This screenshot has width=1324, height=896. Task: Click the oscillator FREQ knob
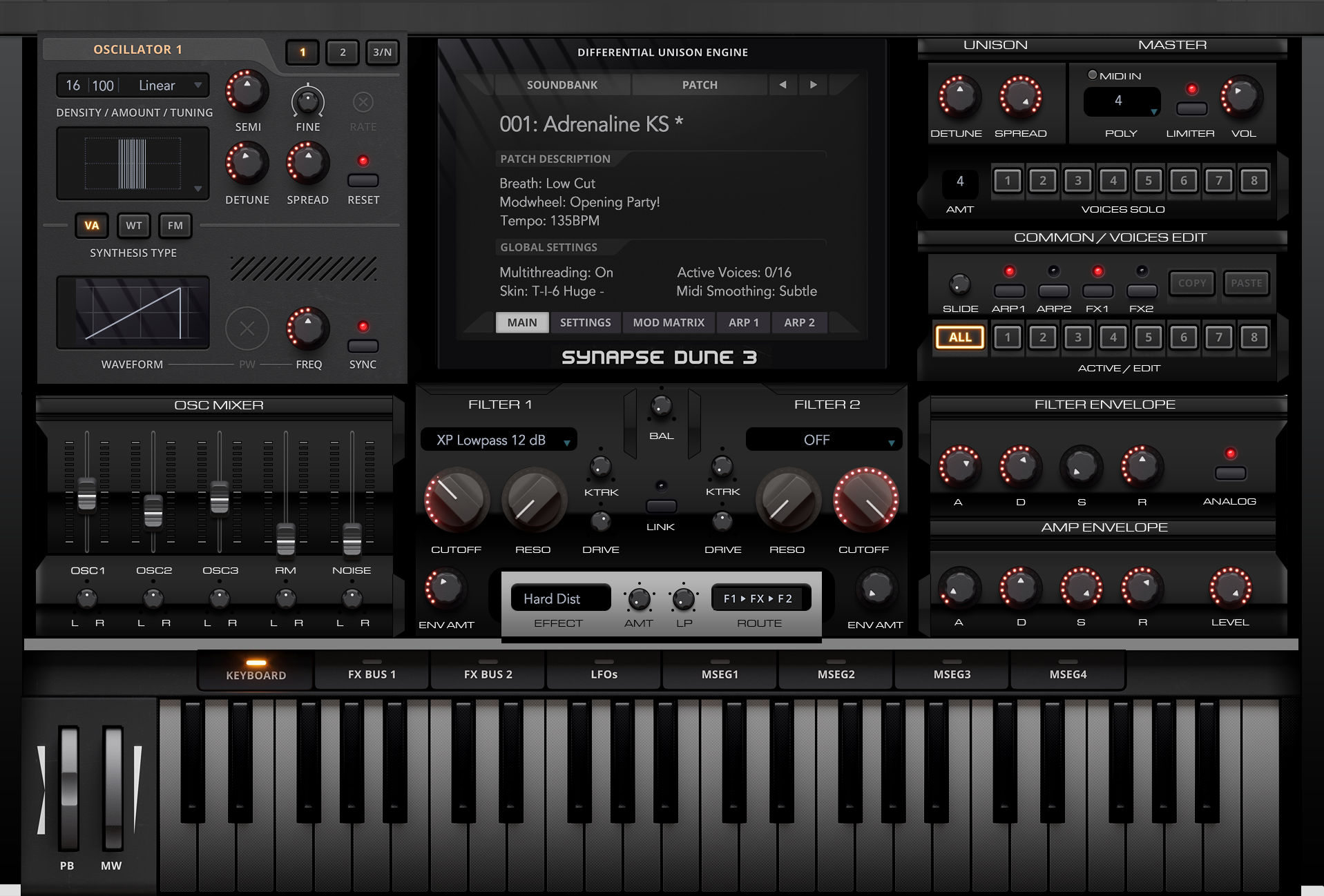point(307,329)
